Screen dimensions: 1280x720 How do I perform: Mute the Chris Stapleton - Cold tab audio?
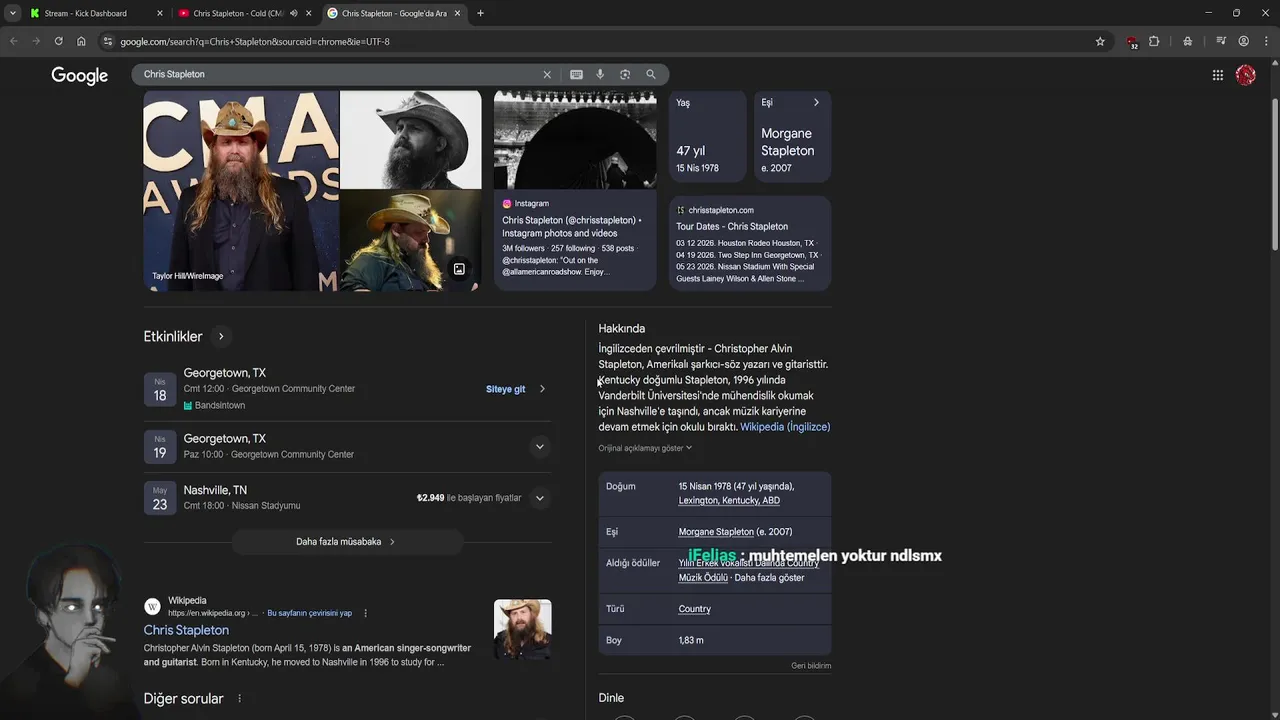[293, 13]
